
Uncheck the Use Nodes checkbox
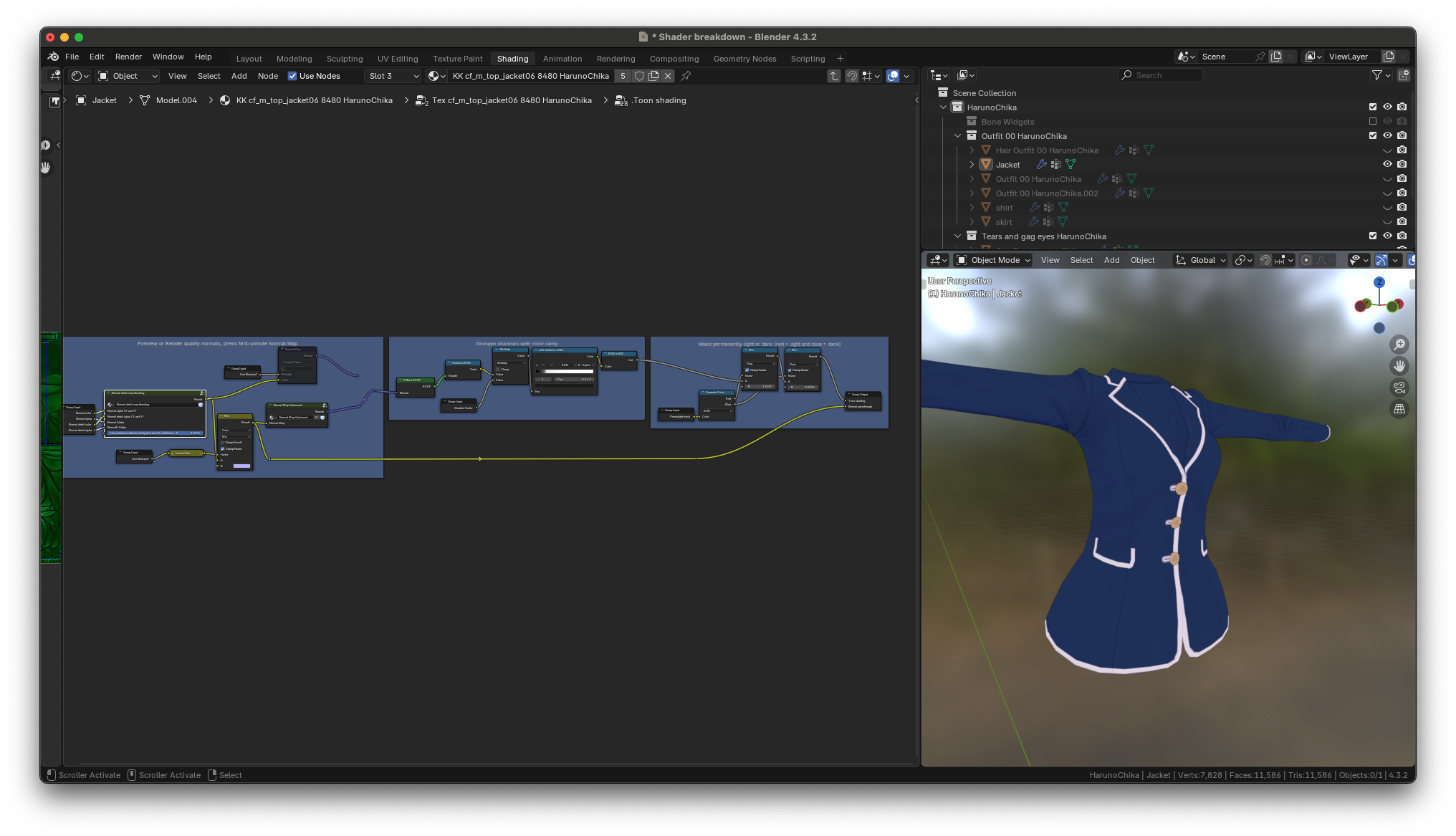(x=292, y=76)
